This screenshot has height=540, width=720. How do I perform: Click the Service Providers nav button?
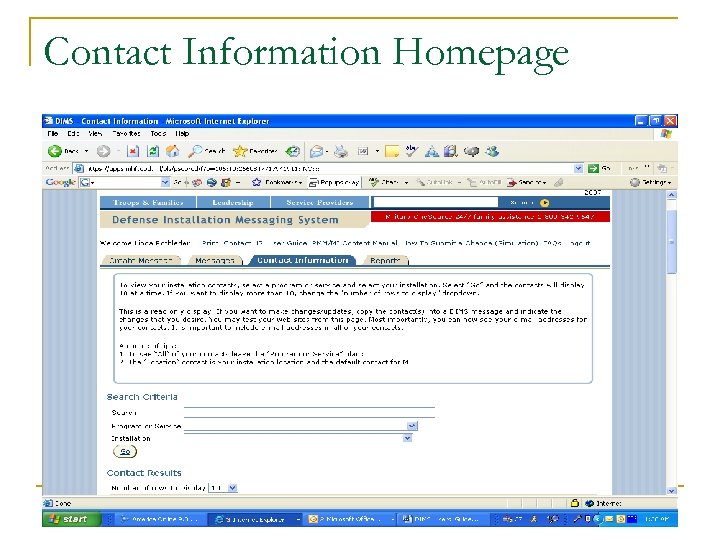click(320, 202)
